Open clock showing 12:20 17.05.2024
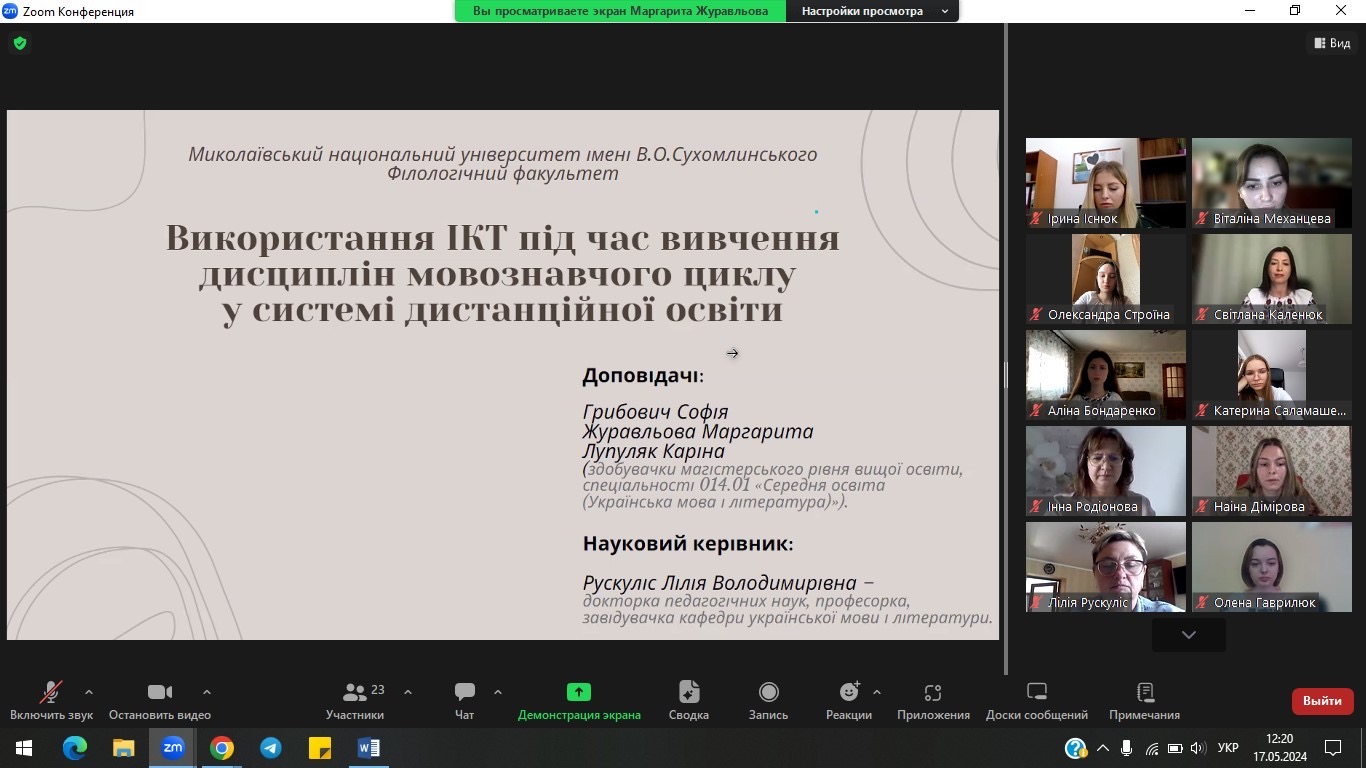The height and width of the screenshot is (768, 1366). coord(1279,748)
